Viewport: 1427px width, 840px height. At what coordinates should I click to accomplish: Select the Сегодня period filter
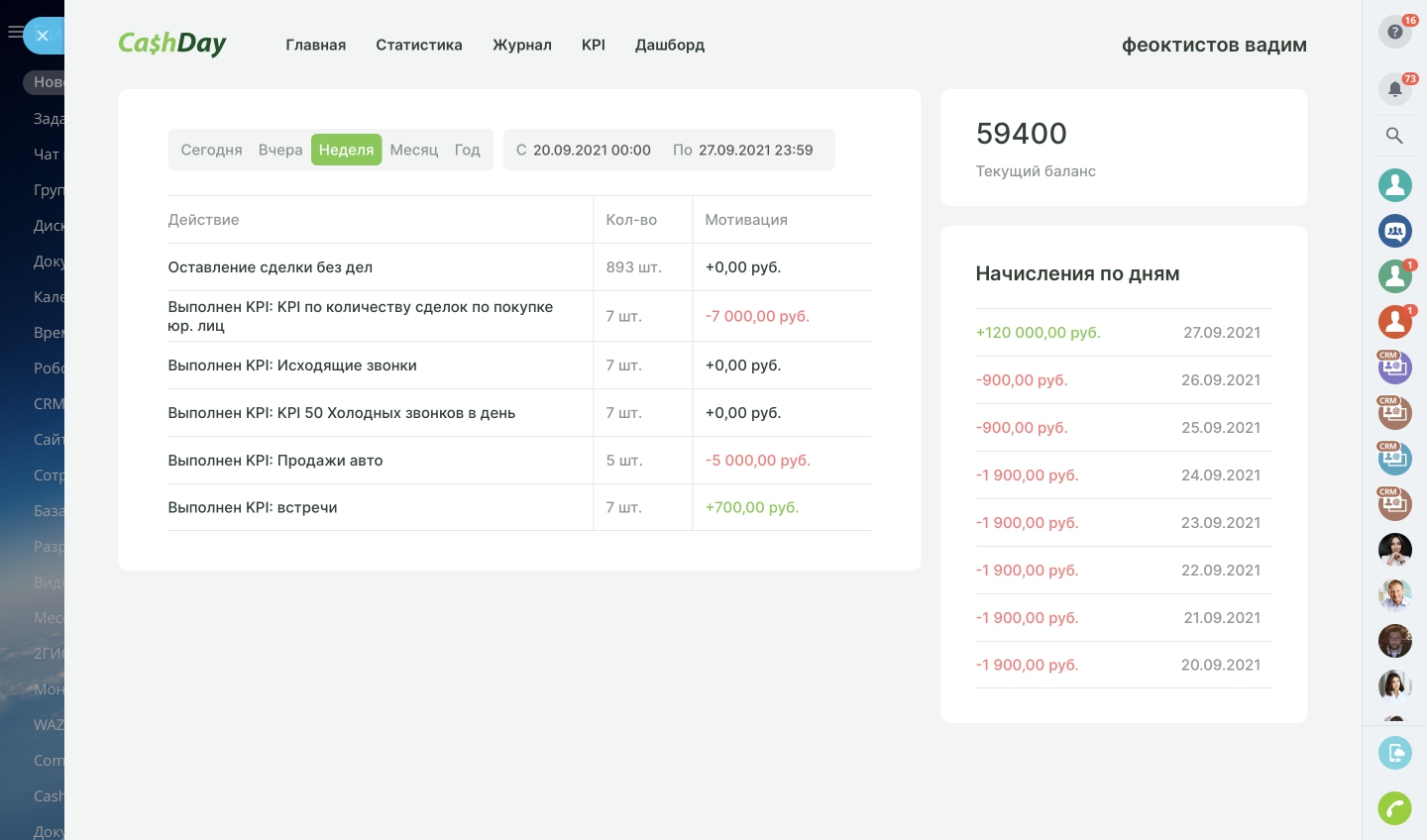[x=211, y=150]
